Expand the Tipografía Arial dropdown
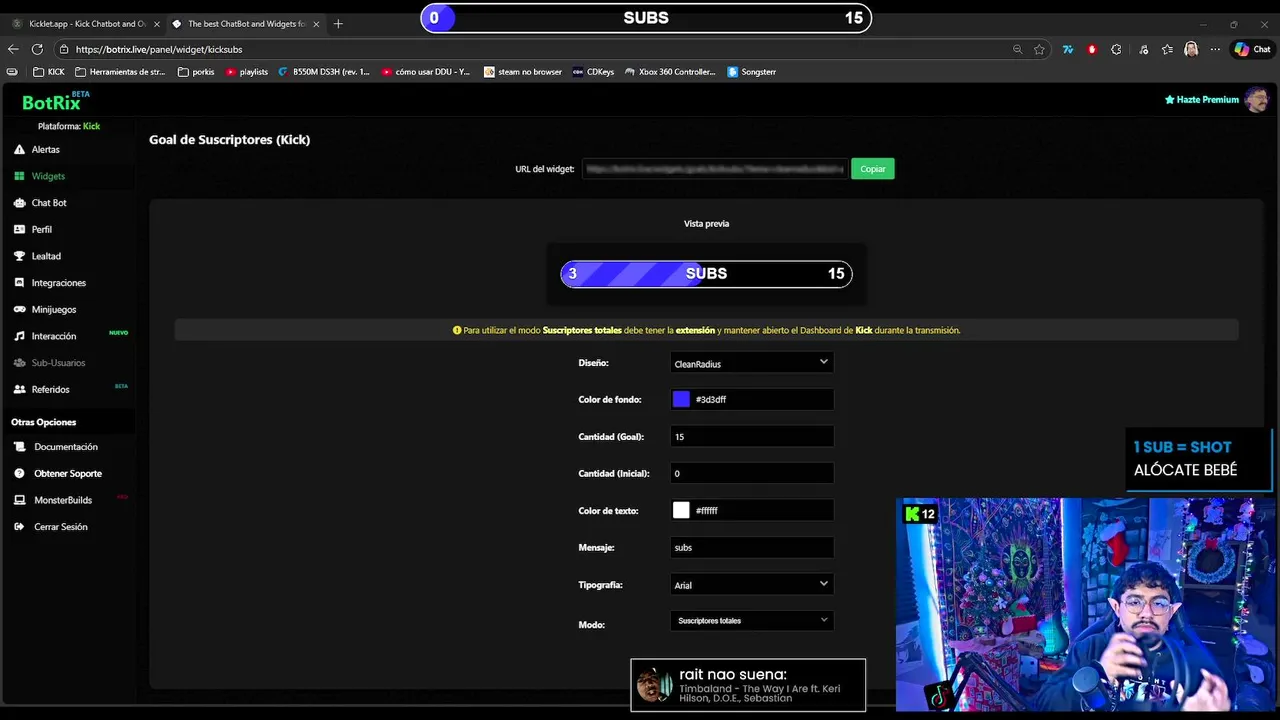Screen dimensions: 1280x720 752,584
